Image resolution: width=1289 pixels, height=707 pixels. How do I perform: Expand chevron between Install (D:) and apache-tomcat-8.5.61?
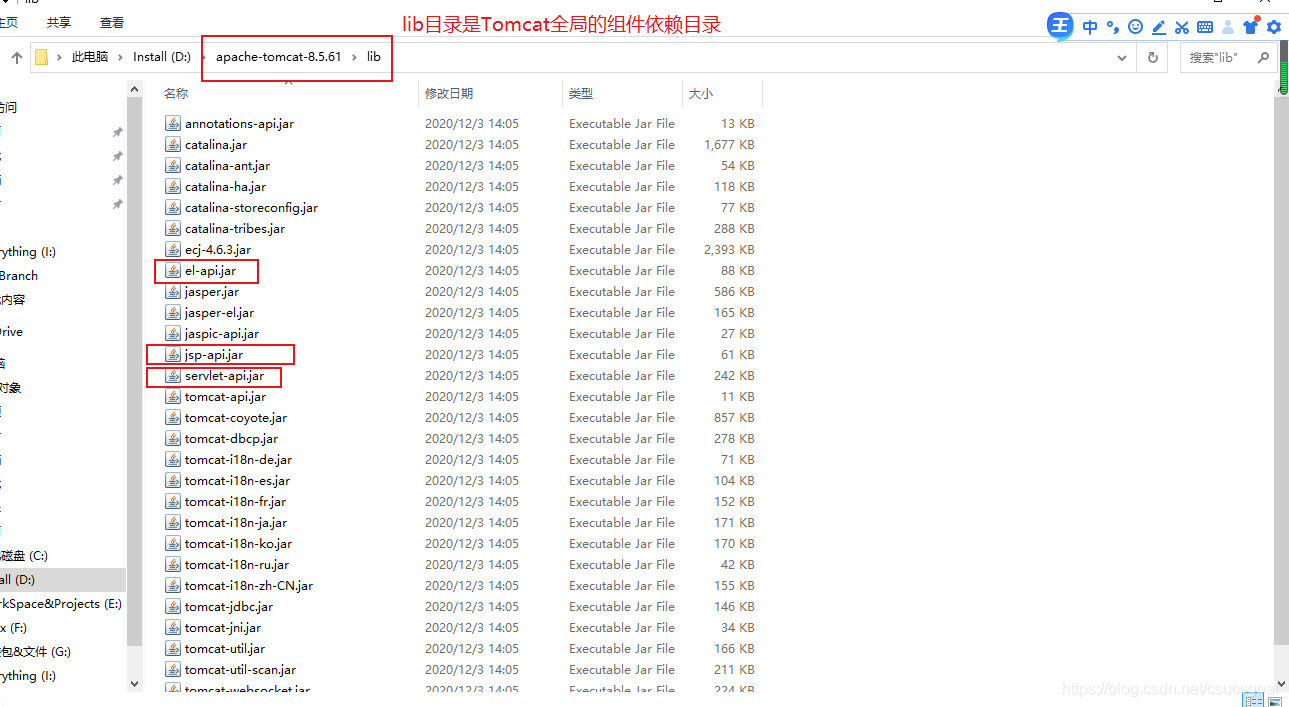pyautogui.click(x=203, y=58)
